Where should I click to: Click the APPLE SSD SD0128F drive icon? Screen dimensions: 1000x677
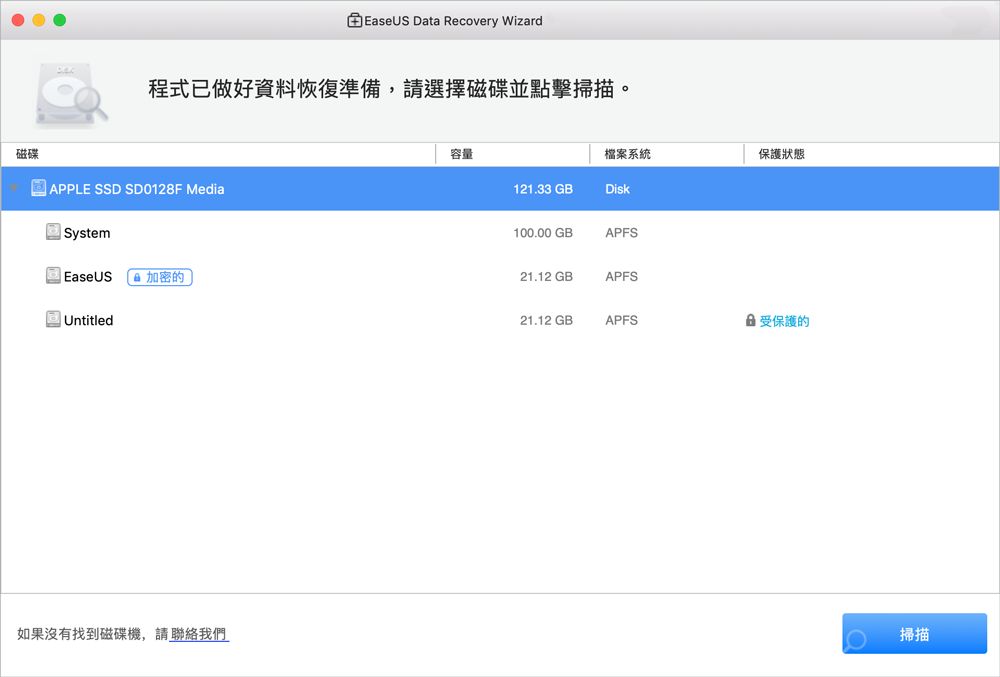pos(37,188)
